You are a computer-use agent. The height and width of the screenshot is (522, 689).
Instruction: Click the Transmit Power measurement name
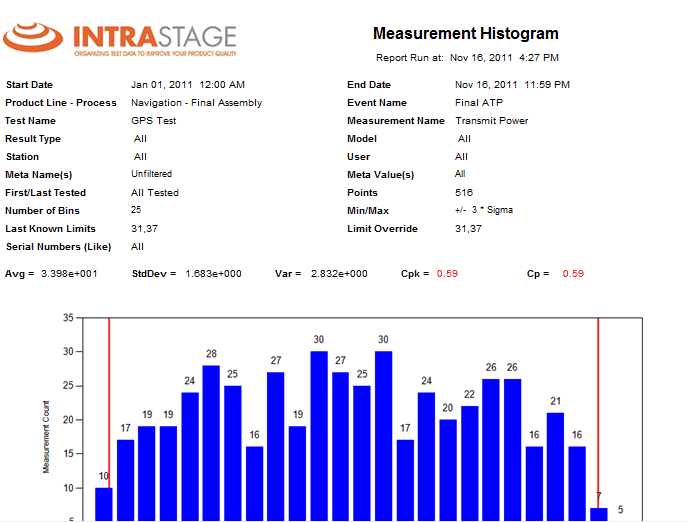click(491, 121)
